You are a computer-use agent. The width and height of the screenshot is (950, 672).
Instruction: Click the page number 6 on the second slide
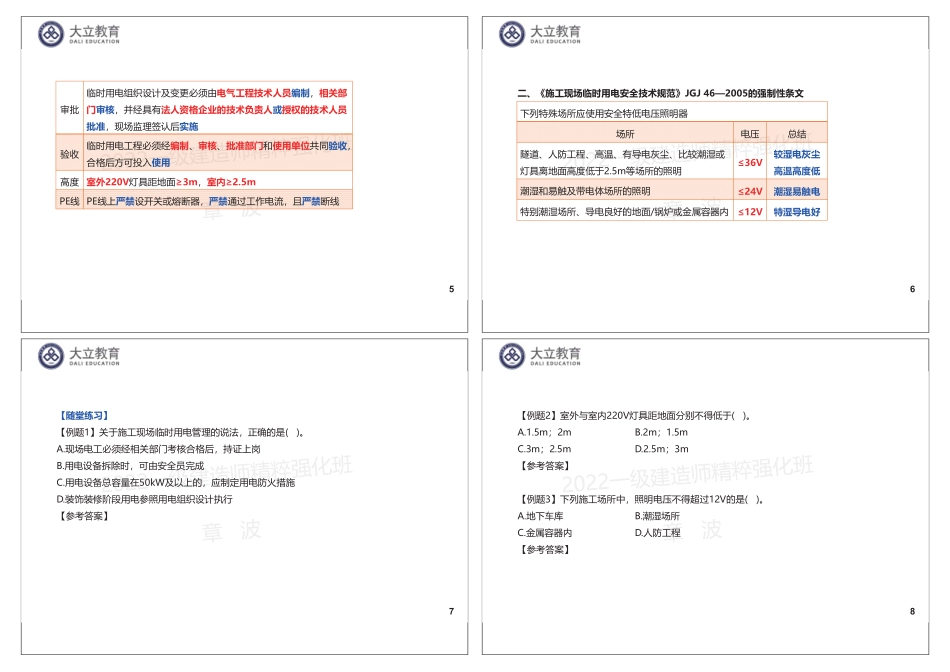click(x=913, y=288)
